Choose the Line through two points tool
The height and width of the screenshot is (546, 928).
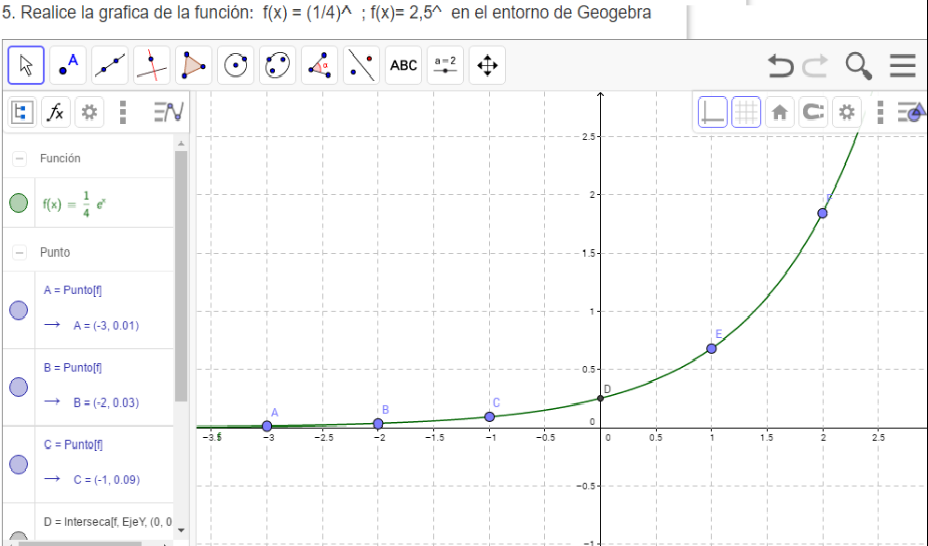(x=110, y=65)
